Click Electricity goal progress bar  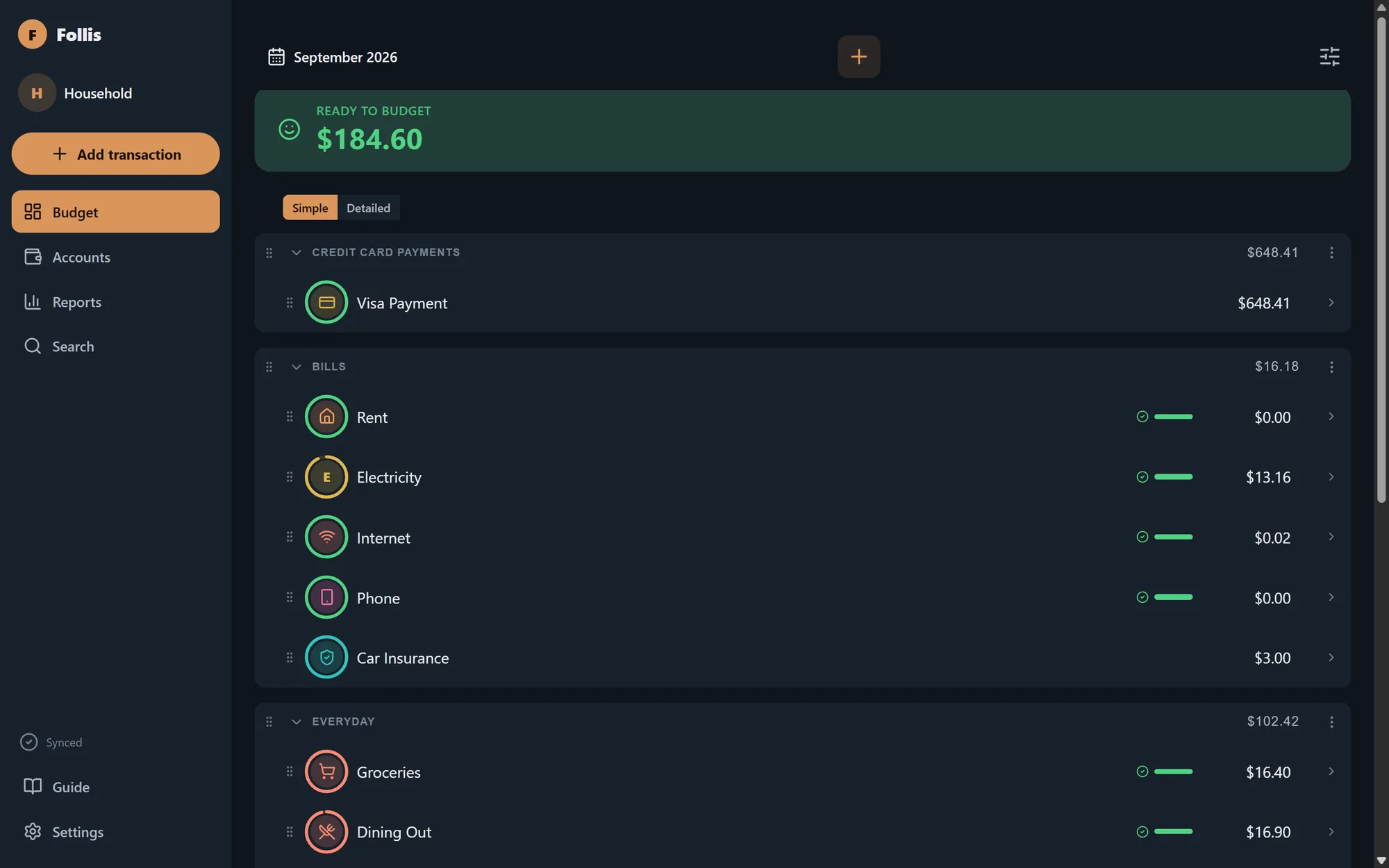pos(1173,477)
